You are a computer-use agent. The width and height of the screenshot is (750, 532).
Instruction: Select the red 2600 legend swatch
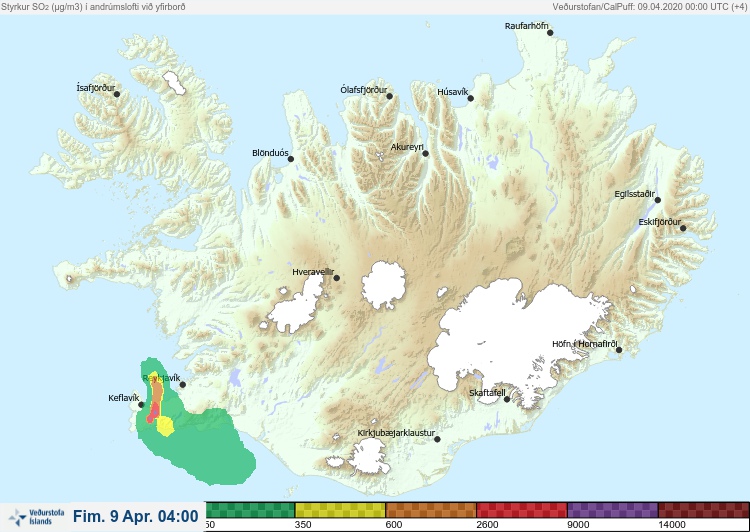(522, 510)
